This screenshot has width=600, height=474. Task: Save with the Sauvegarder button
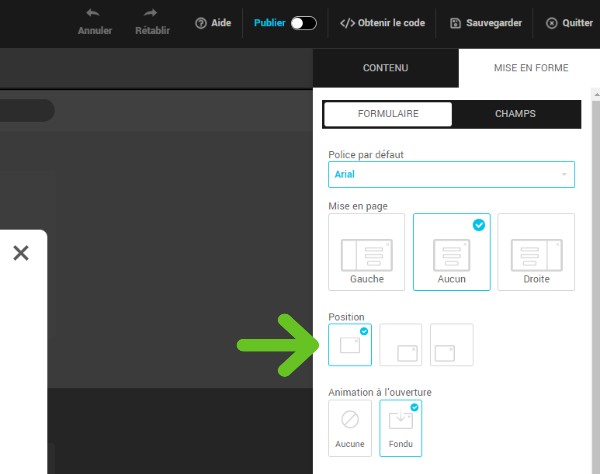pos(486,23)
